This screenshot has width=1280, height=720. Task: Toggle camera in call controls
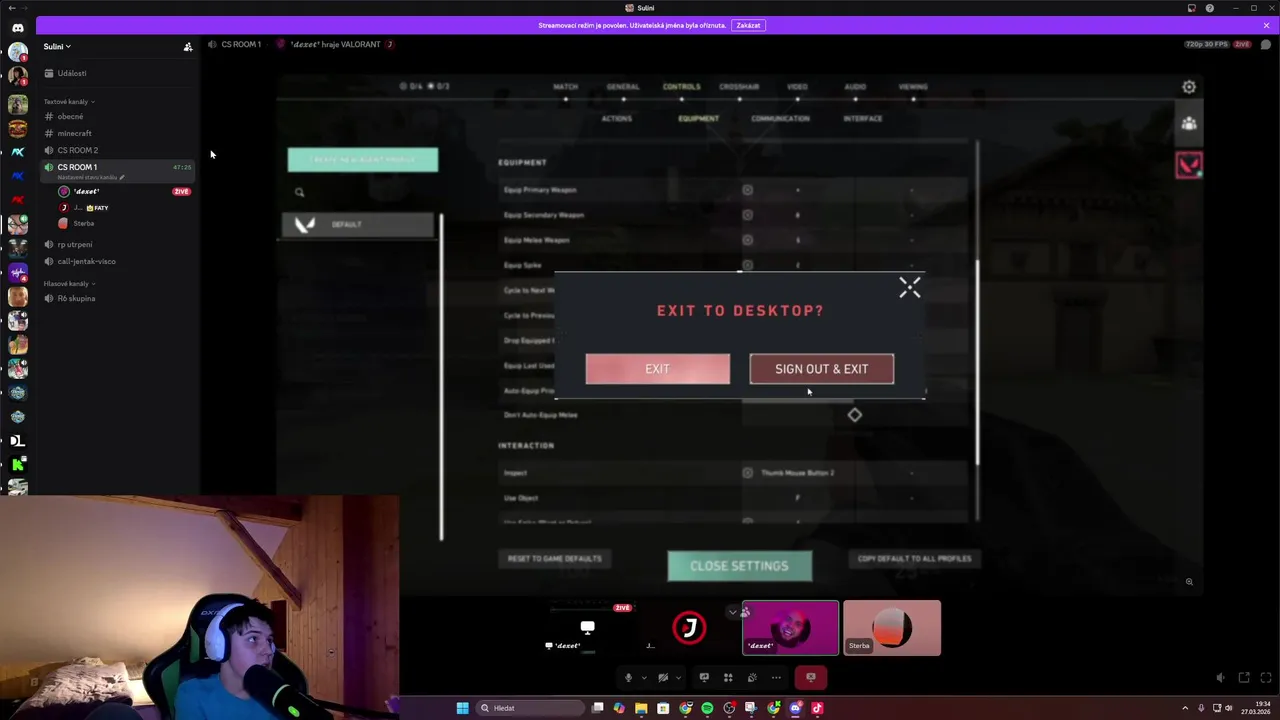pyautogui.click(x=662, y=678)
